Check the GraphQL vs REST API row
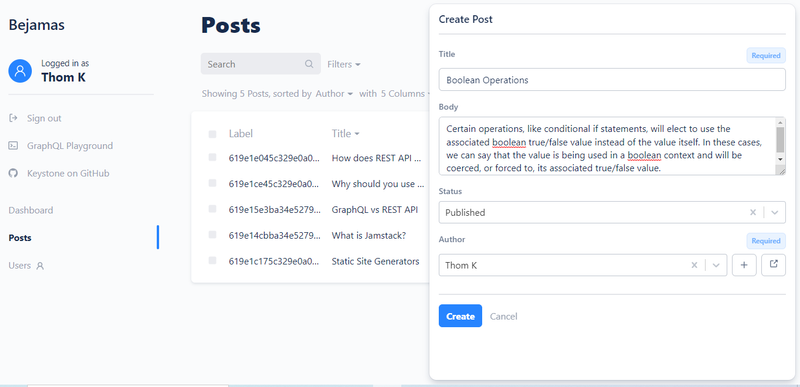The width and height of the screenshot is (800, 387). pos(212,209)
